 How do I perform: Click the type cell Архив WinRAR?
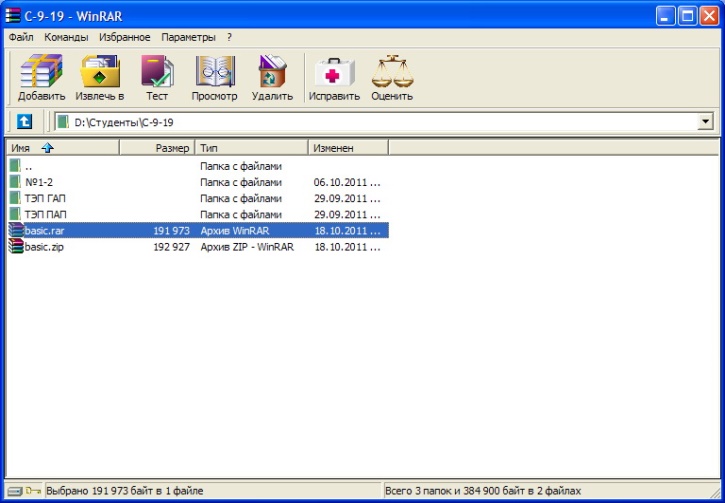[x=234, y=231]
